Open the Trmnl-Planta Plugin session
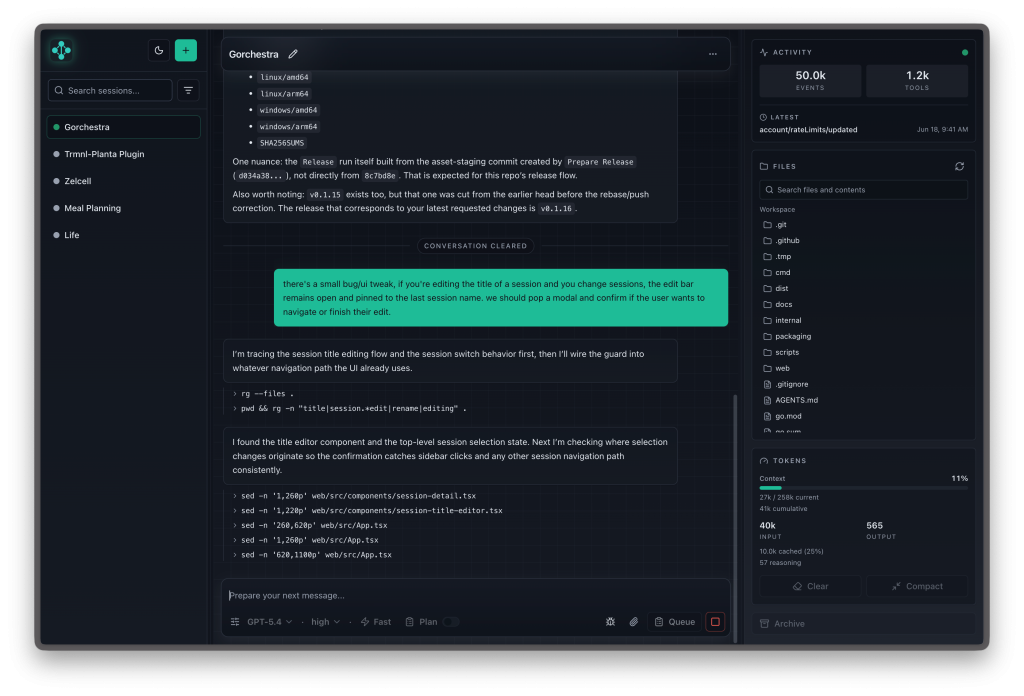1024x696 pixels. pyautogui.click(x=123, y=154)
